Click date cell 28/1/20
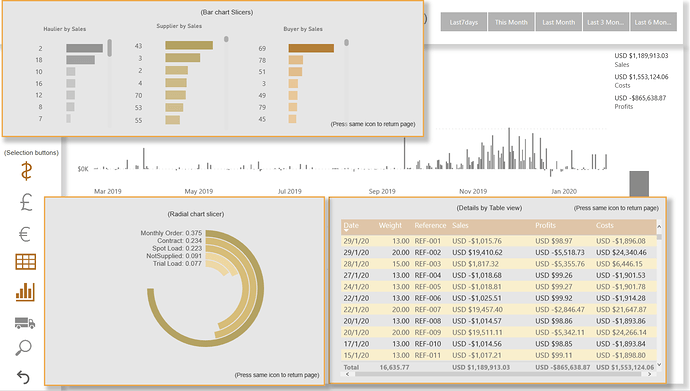Screen dimensions: 690x391 (356, 264)
